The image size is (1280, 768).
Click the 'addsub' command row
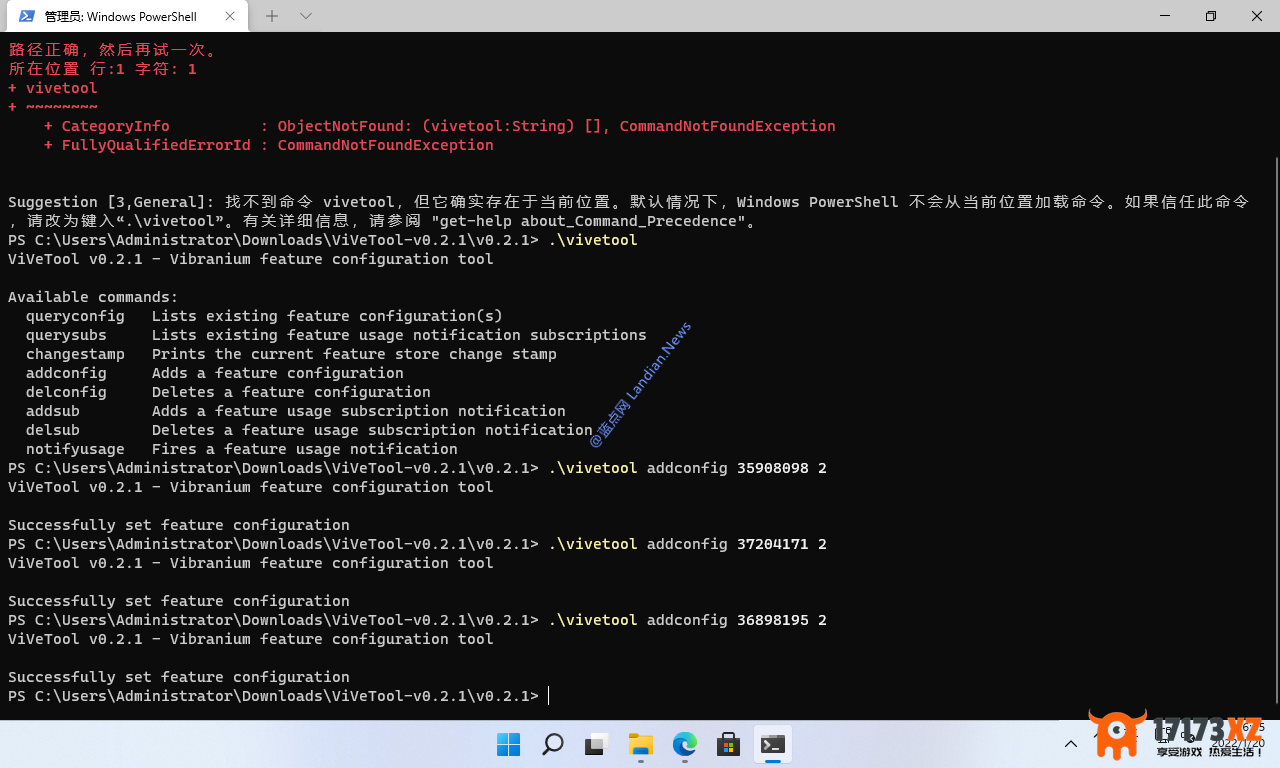point(296,411)
